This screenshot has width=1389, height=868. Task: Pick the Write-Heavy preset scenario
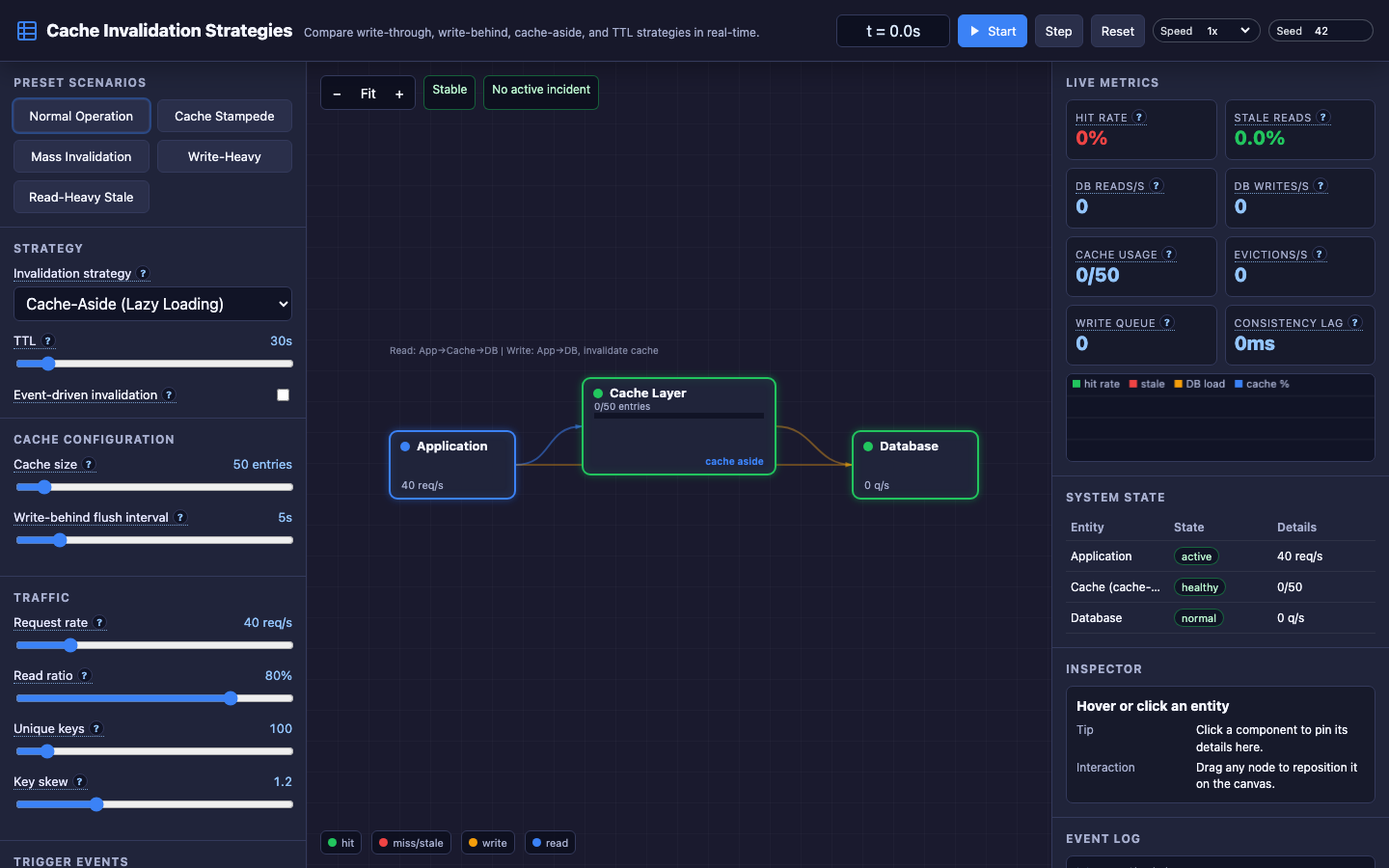225,156
